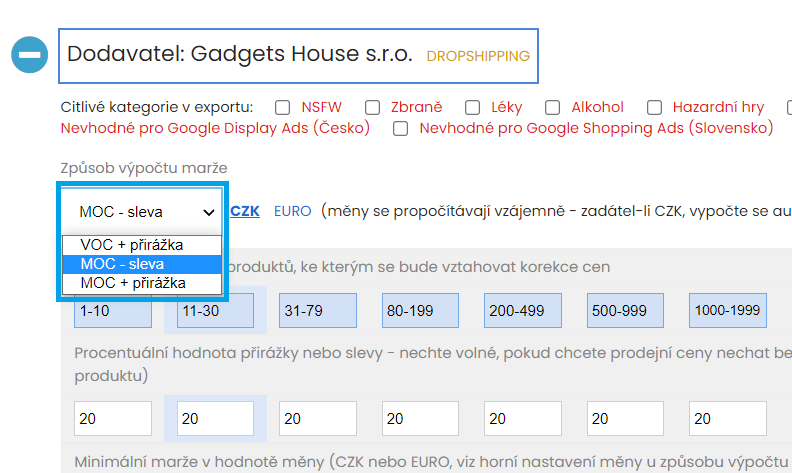Click the 80-199 price range field

pyautogui.click(x=420, y=311)
